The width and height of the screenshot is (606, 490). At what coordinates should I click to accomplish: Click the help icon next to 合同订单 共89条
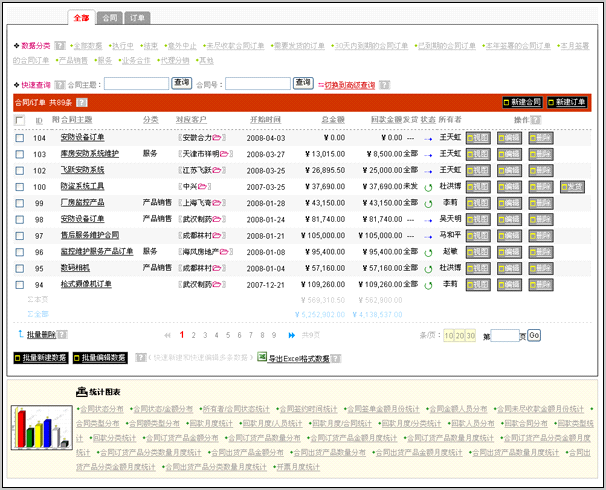coord(82,102)
